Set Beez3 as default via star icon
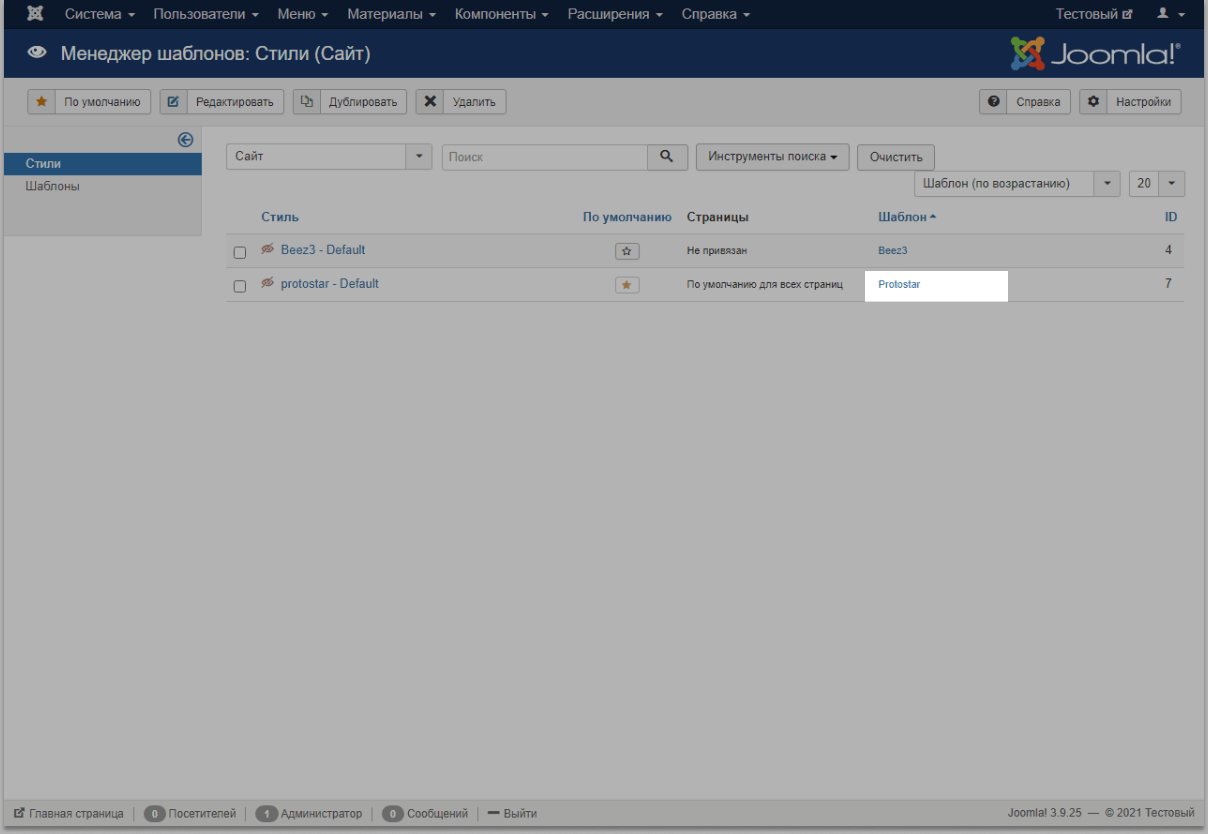The height and width of the screenshot is (834, 1208). click(x=627, y=251)
